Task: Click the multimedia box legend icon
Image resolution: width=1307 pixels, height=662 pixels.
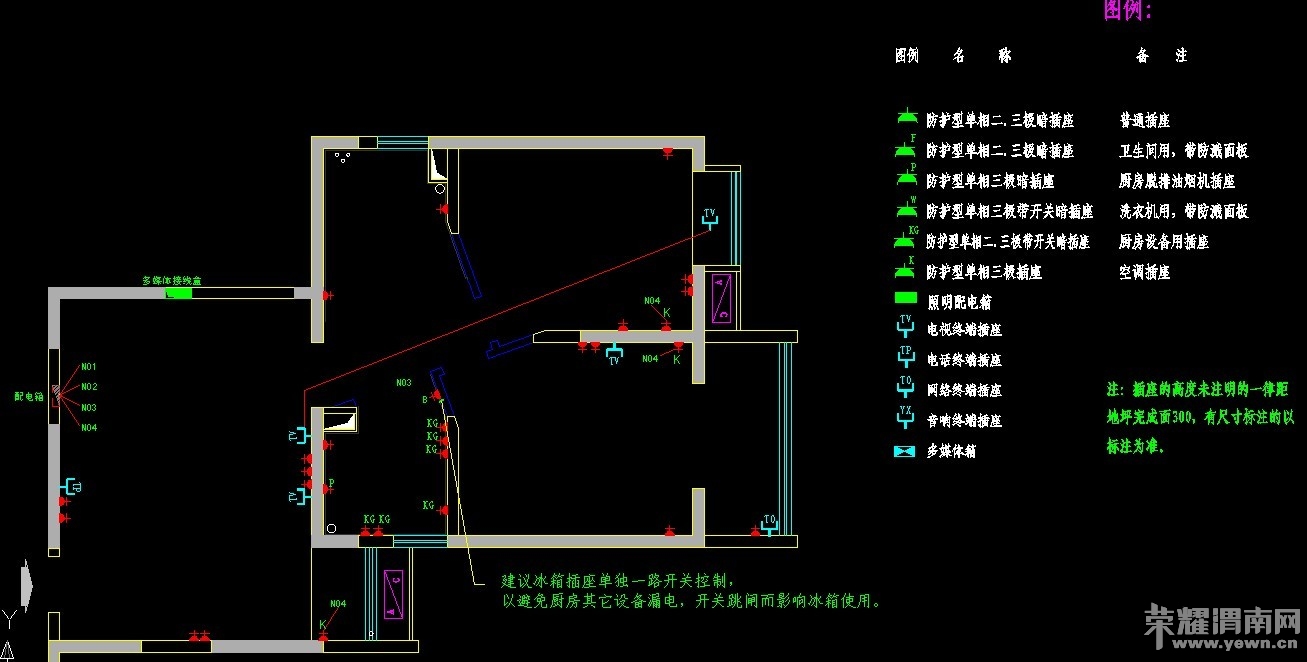Action: pos(904,451)
